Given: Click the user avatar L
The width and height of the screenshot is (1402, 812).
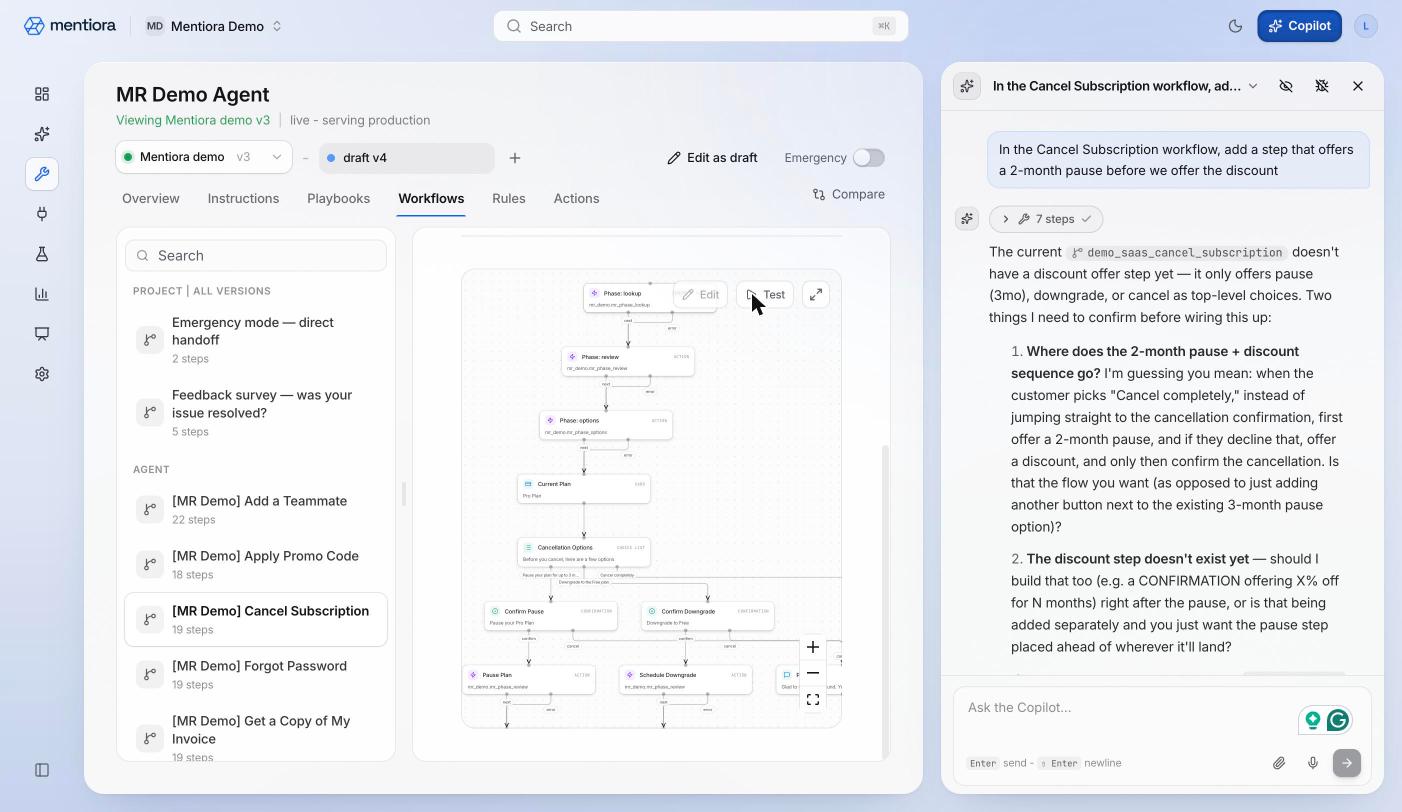Looking at the screenshot, I should pyautogui.click(x=1366, y=26).
